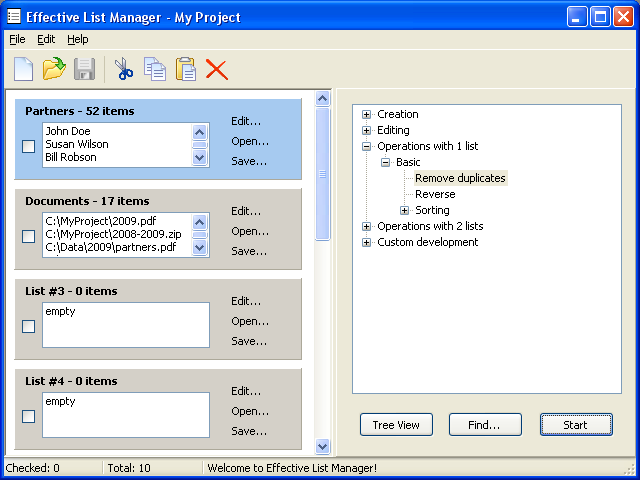This screenshot has width=640, height=480.
Task: Click Bill Robson in Partners list
Action: click(x=71, y=157)
